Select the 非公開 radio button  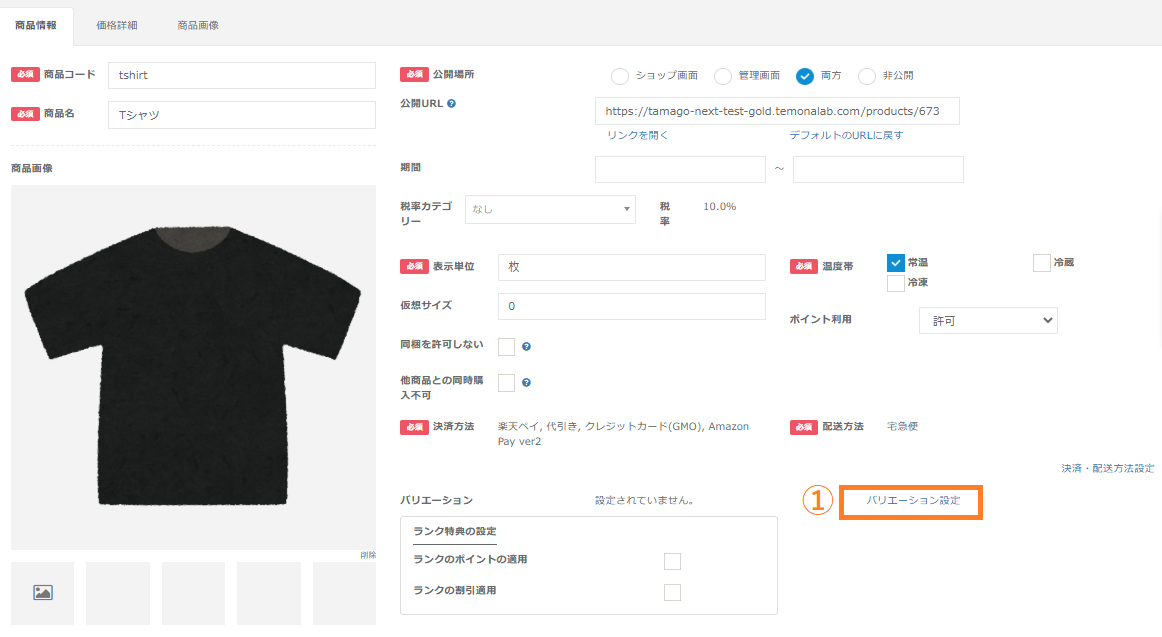pos(866,76)
